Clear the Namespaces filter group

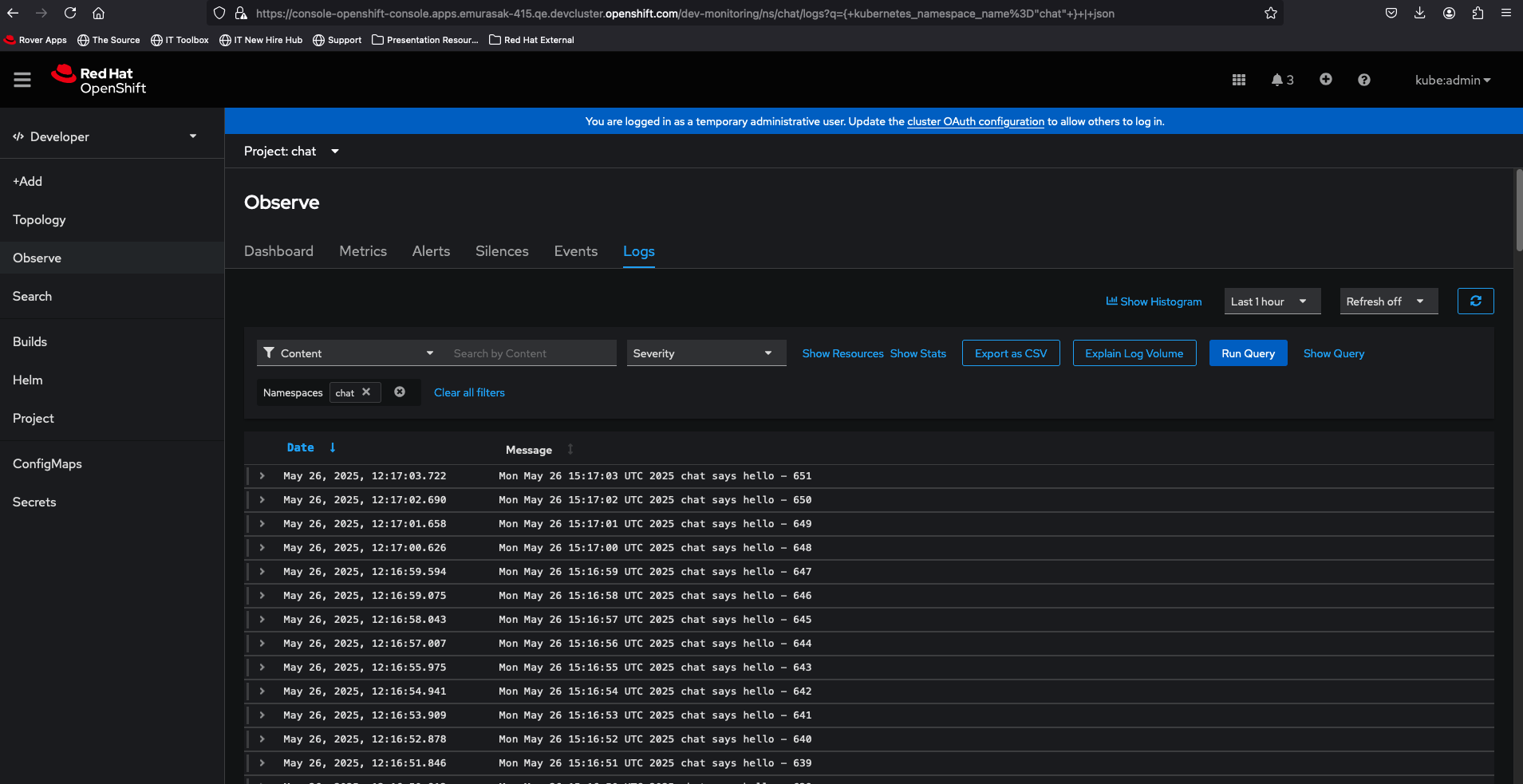[400, 392]
